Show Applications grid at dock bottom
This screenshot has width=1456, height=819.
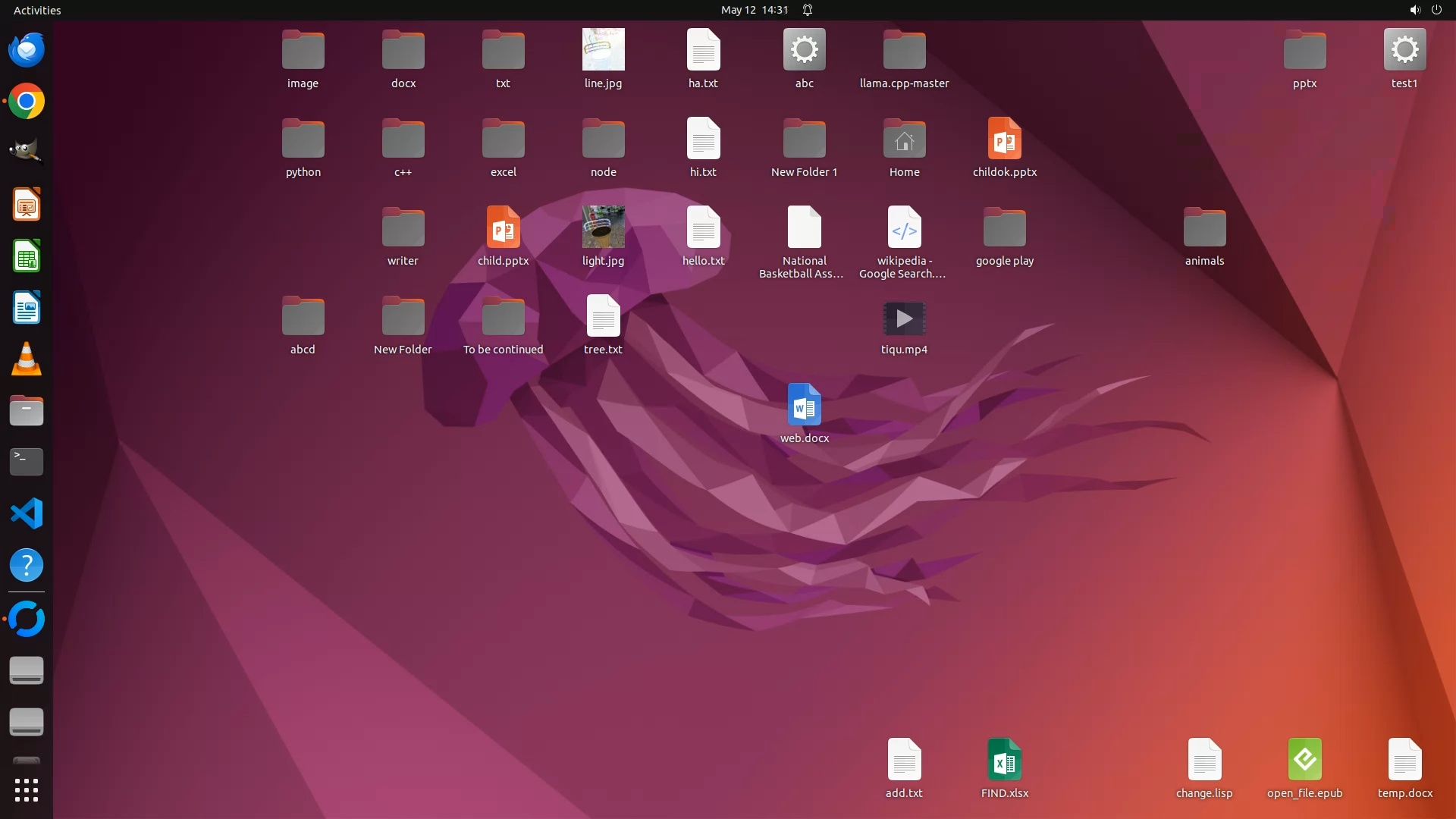27,790
